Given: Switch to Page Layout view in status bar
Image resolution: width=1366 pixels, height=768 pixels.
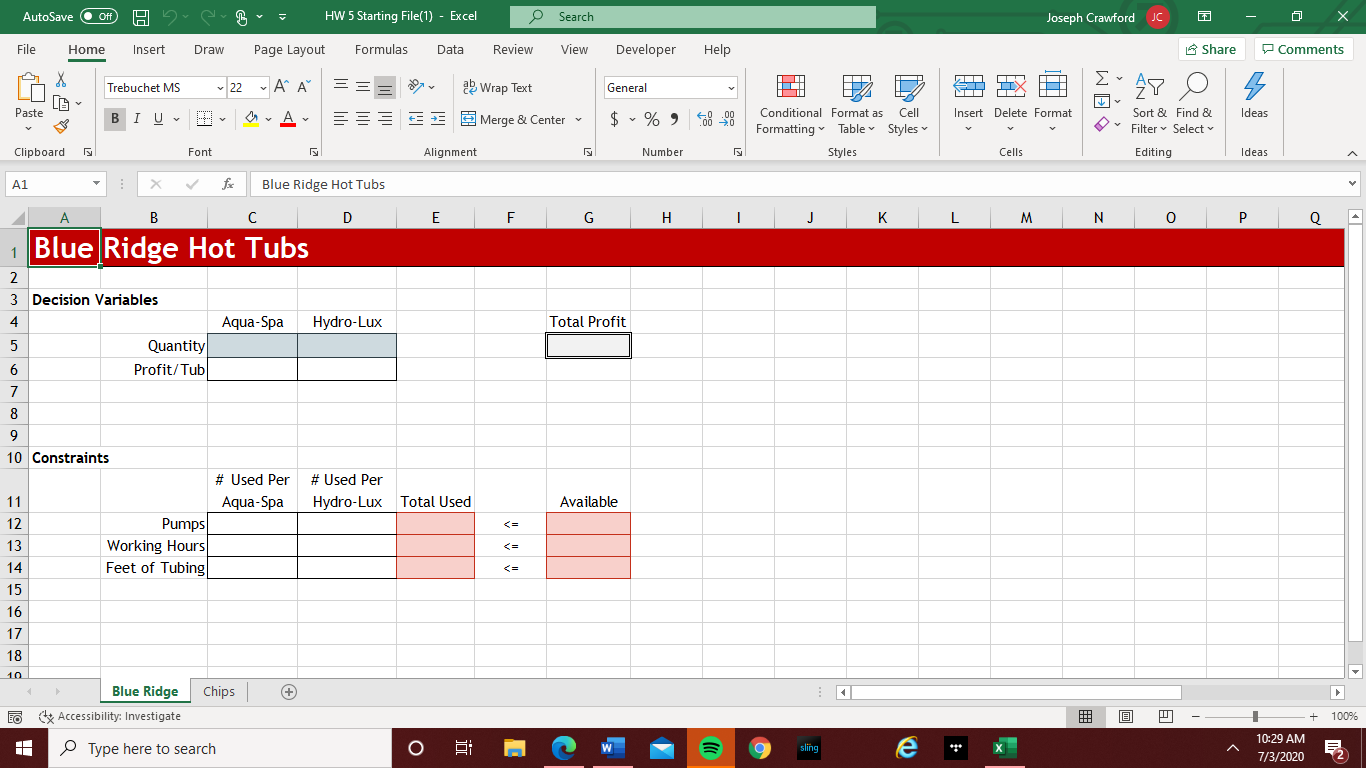Looking at the screenshot, I should [1125, 716].
